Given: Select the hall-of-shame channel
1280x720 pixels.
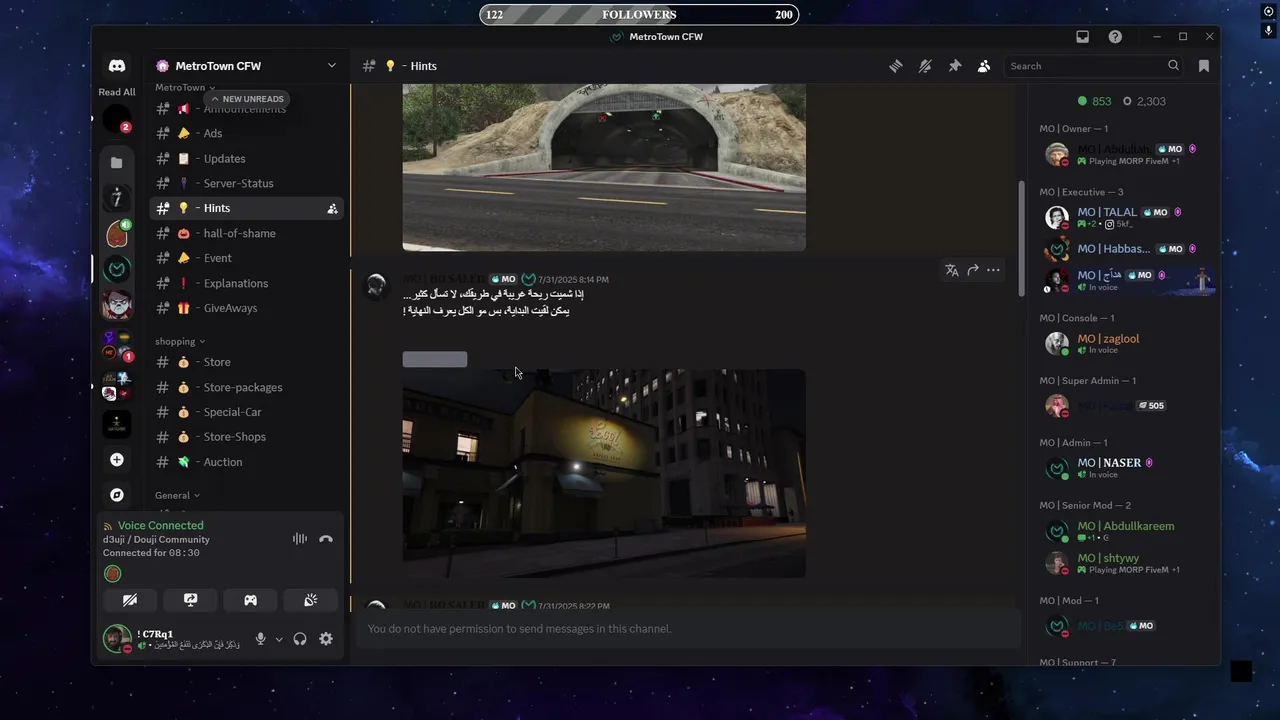Looking at the screenshot, I should (x=246, y=234).
